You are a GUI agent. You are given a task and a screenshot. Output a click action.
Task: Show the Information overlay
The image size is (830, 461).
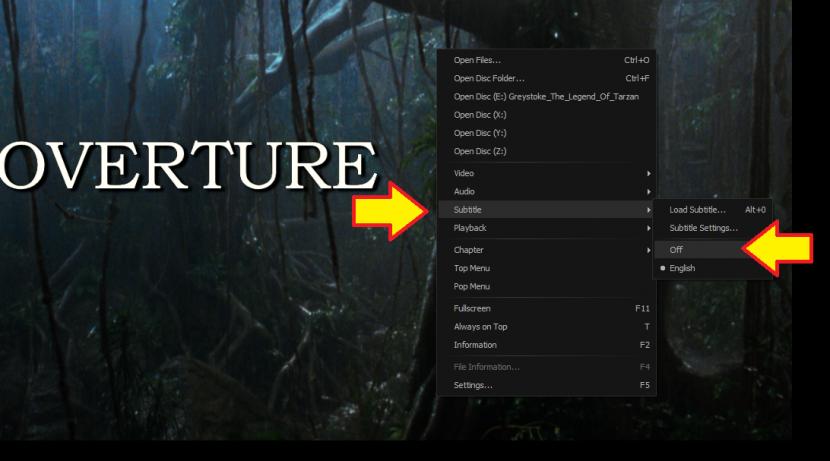click(x=475, y=345)
